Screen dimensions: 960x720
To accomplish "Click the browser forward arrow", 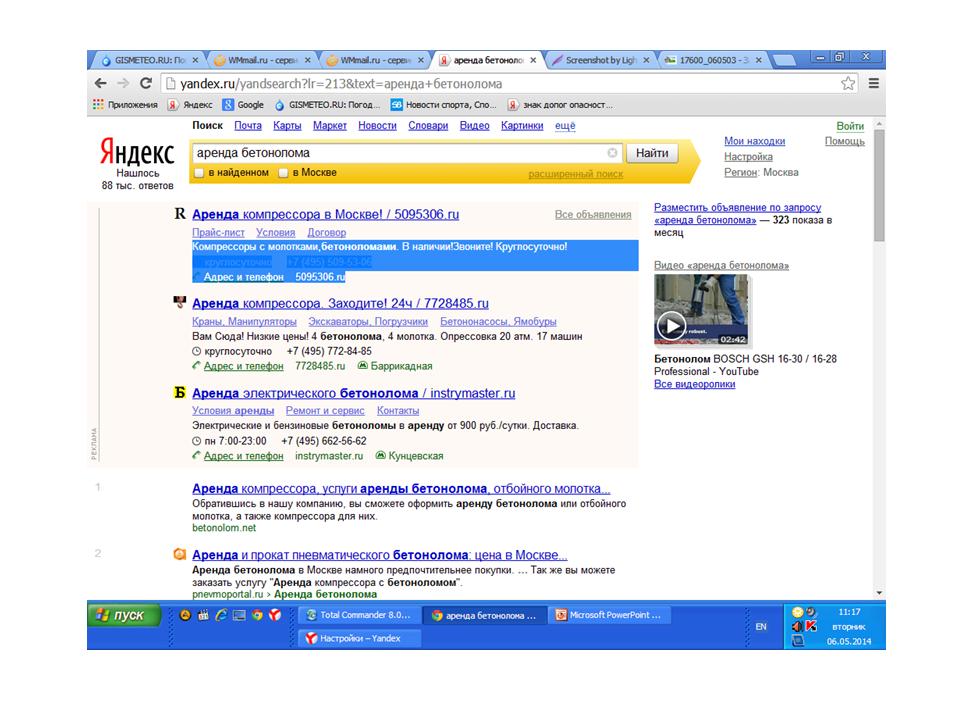I will pyautogui.click(x=123, y=83).
